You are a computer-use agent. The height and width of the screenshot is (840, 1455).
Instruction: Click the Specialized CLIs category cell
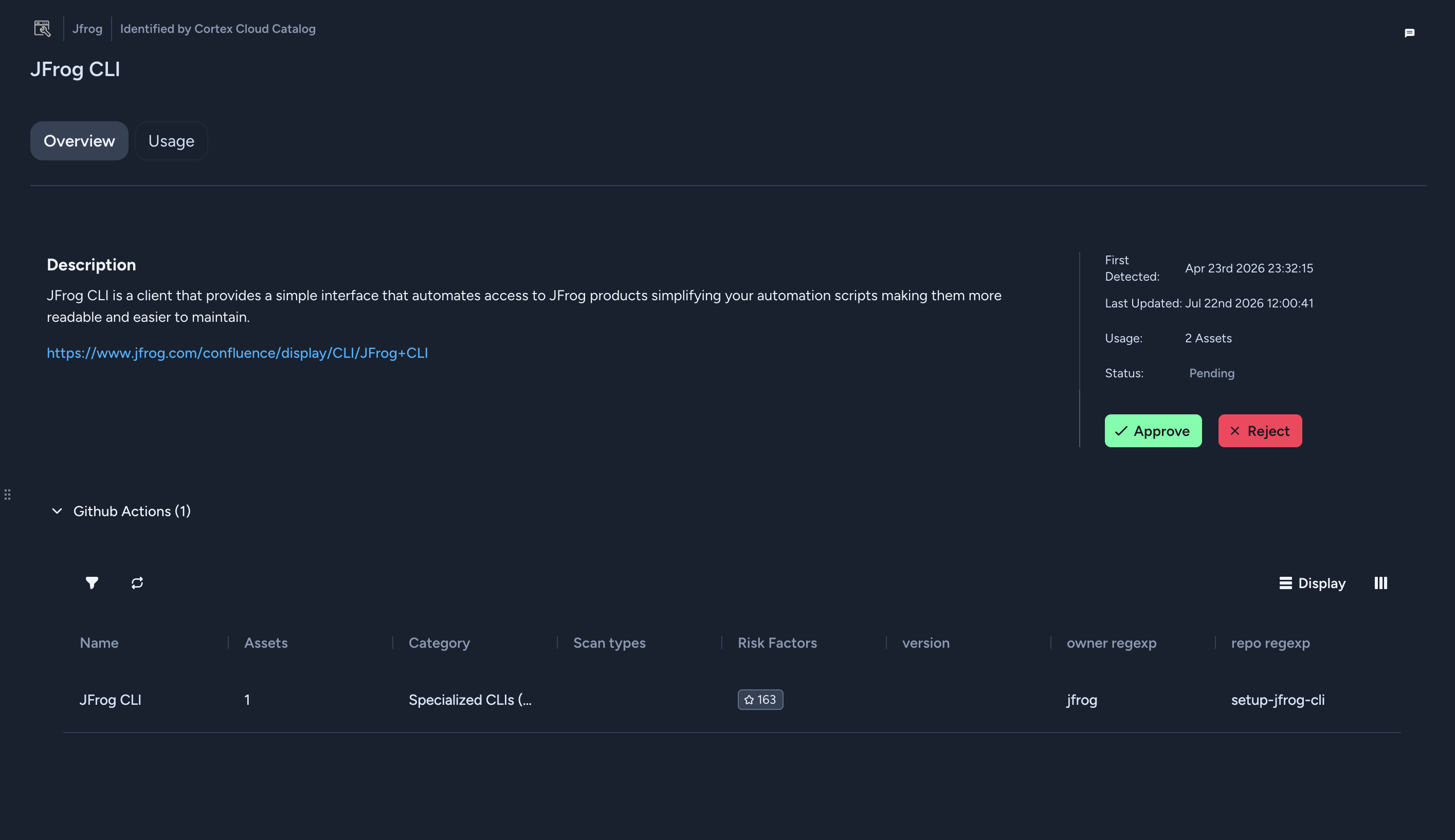[470, 700]
